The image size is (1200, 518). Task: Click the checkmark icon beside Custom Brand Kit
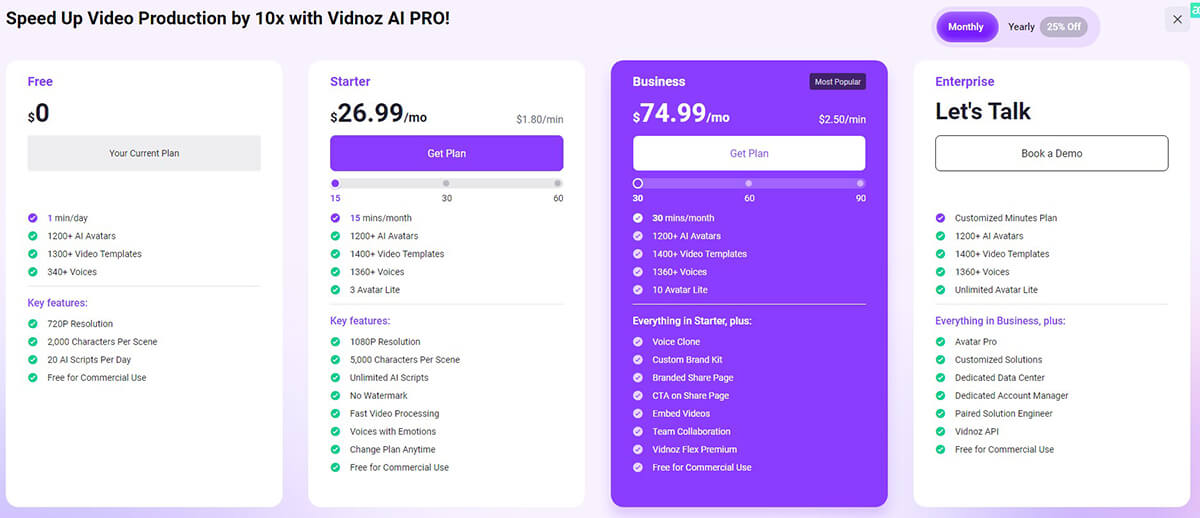coord(638,360)
